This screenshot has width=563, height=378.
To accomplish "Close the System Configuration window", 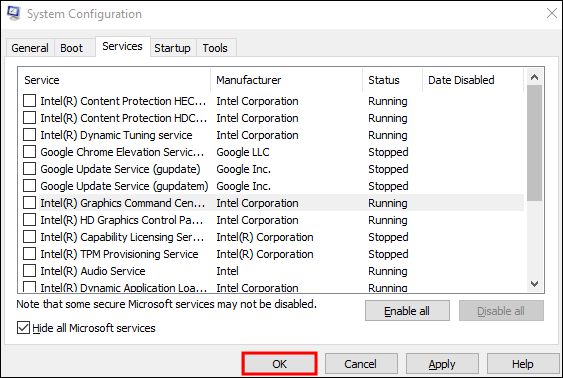I will (x=552, y=14).
